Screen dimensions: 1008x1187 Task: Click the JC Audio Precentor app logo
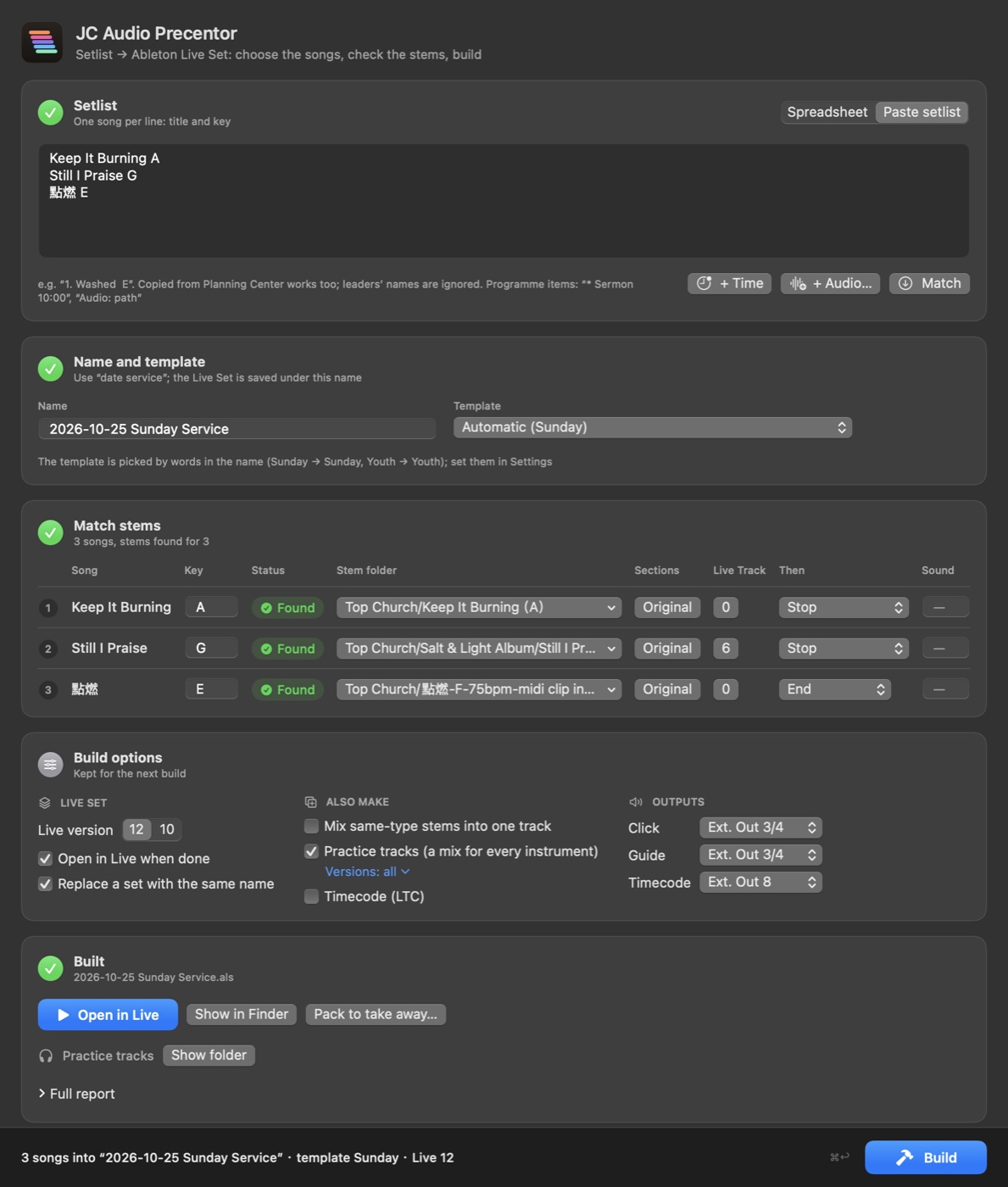[x=42, y=42]
